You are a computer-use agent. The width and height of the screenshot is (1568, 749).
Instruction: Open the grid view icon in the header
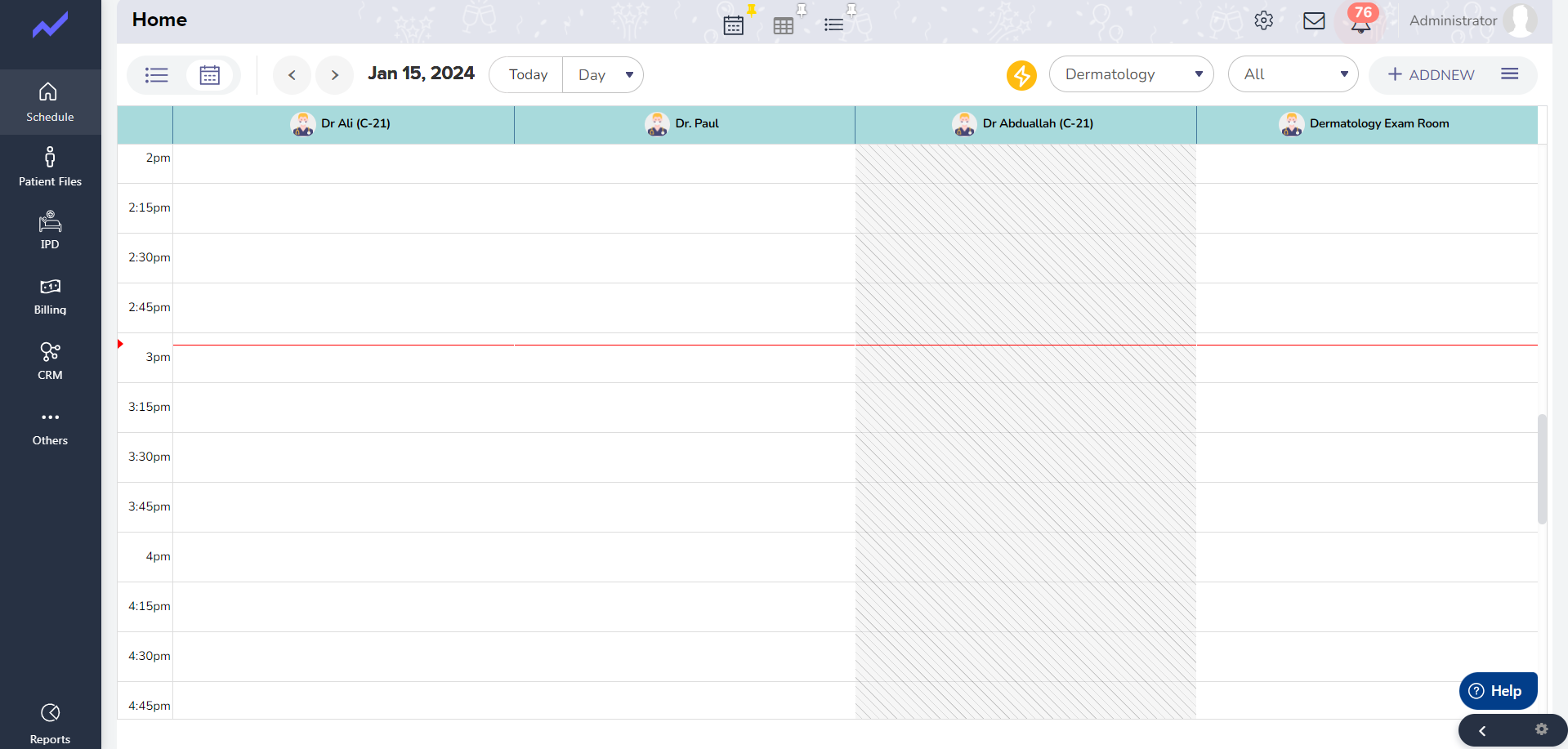(784, 26)
